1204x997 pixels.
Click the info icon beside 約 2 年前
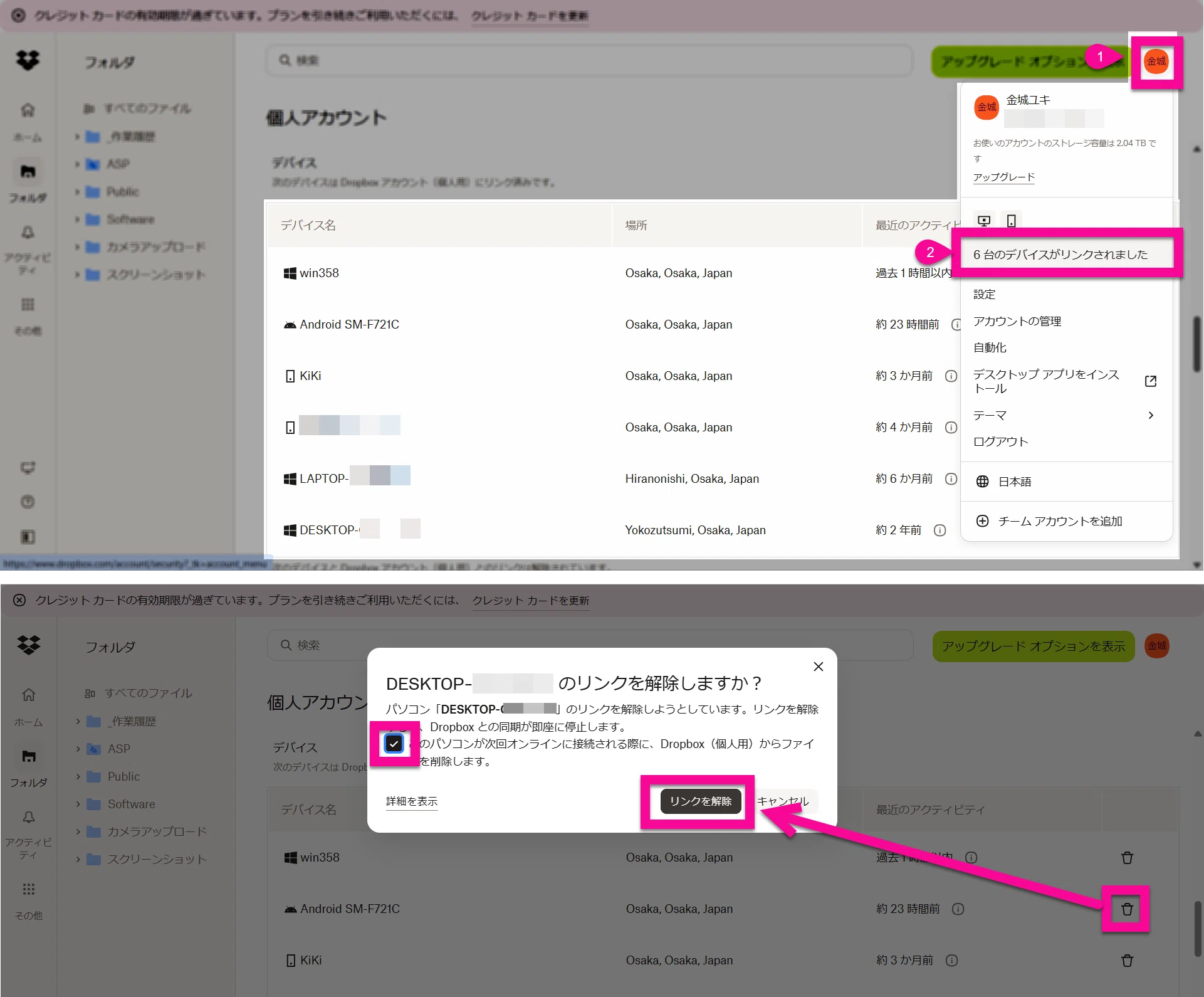tap(940, 530)
